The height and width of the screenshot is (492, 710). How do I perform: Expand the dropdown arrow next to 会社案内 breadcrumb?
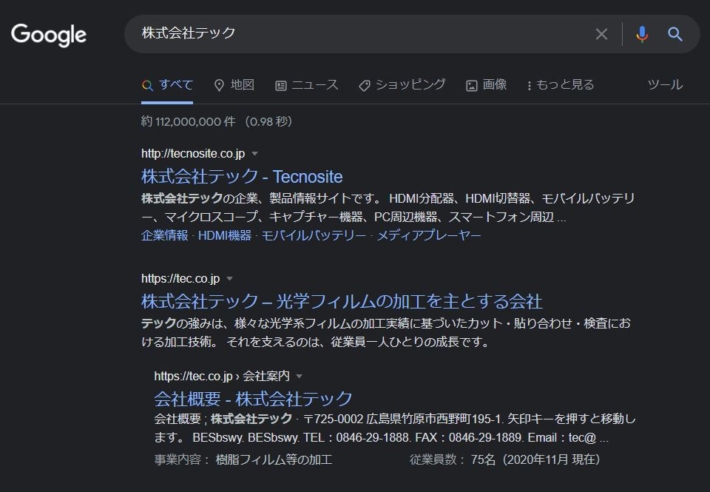click(299, 376)
